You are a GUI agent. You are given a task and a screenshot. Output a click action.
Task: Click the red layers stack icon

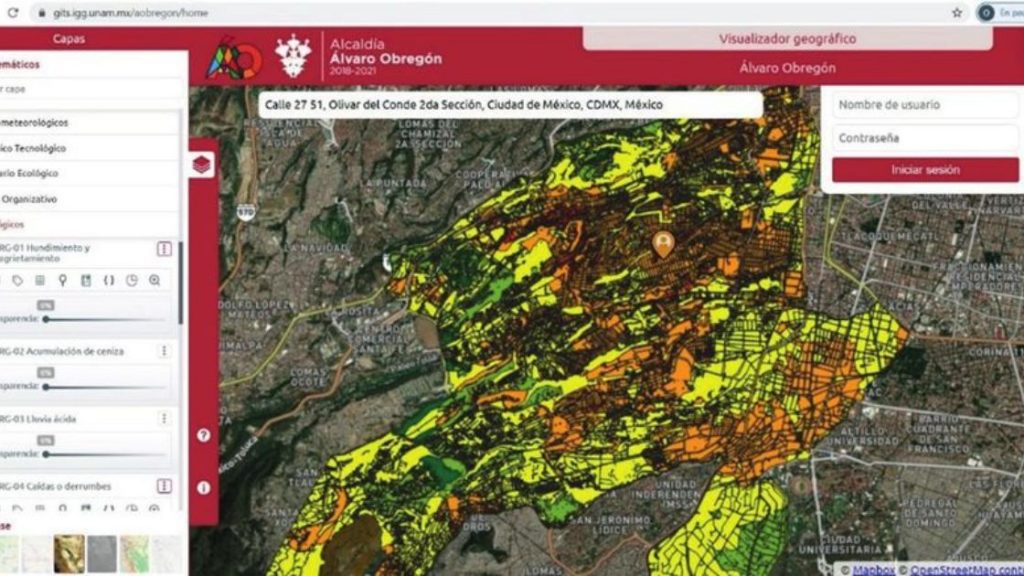[202, 165]
